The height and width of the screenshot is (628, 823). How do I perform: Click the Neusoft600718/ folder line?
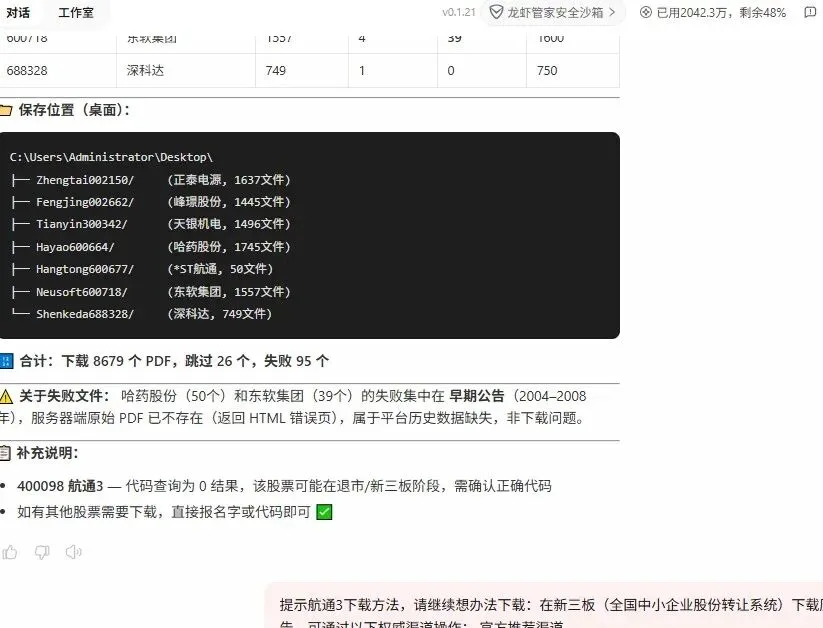(81, 292)
